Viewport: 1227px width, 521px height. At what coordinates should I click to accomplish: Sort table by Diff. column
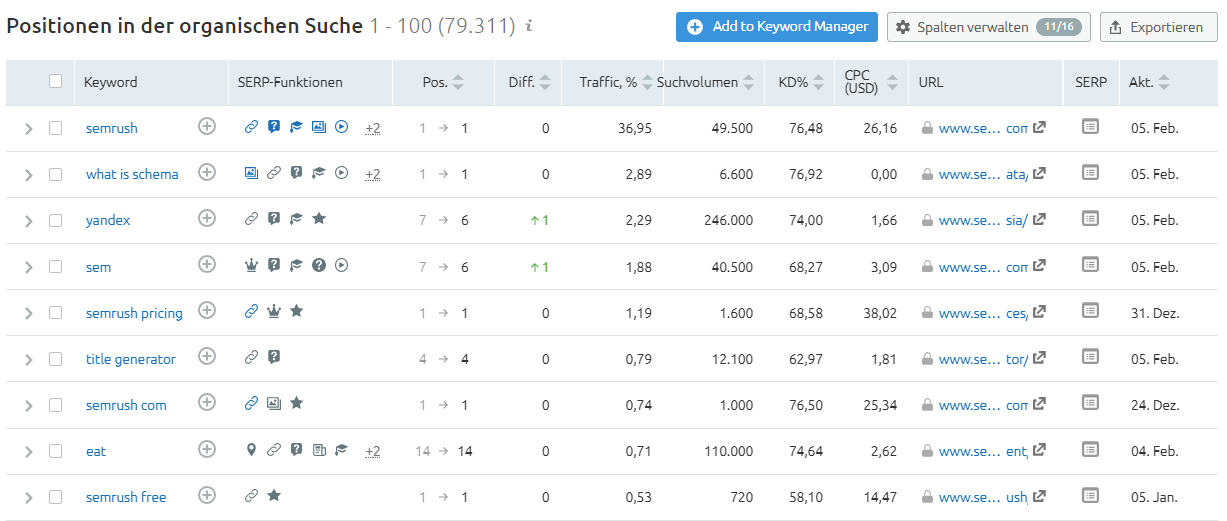pyautogui.click(x=530, y=82)
